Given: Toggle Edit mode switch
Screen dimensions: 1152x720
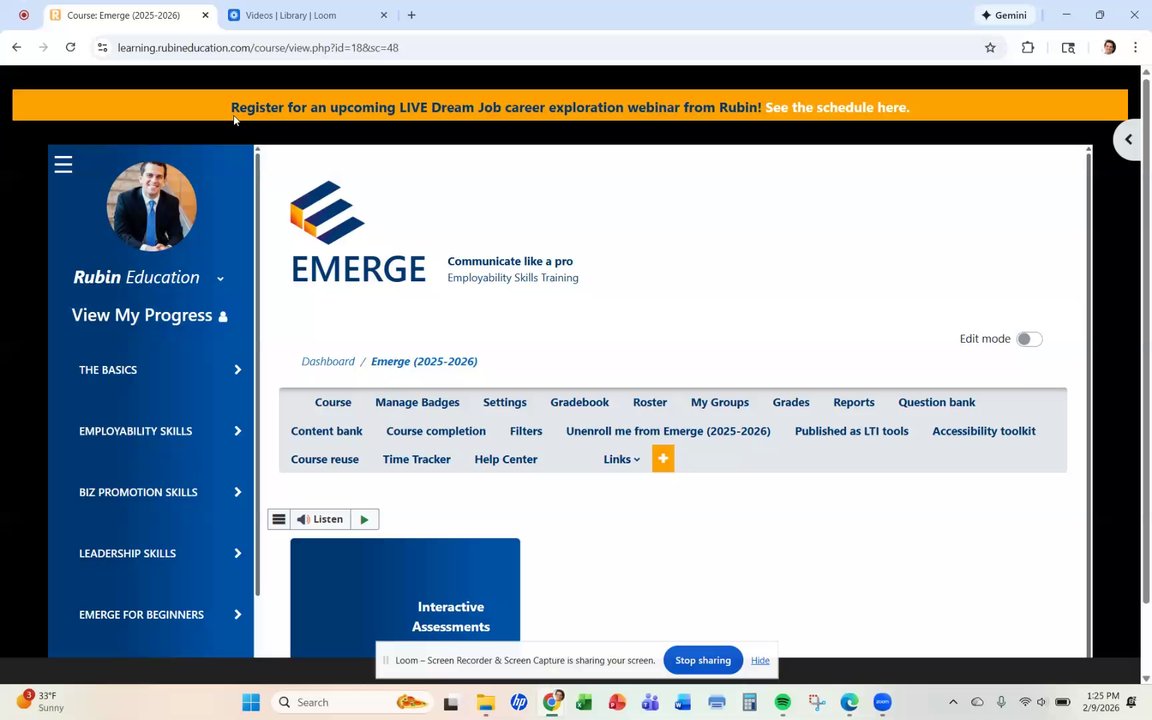Looking at the screenshot, I should 1029,339.
